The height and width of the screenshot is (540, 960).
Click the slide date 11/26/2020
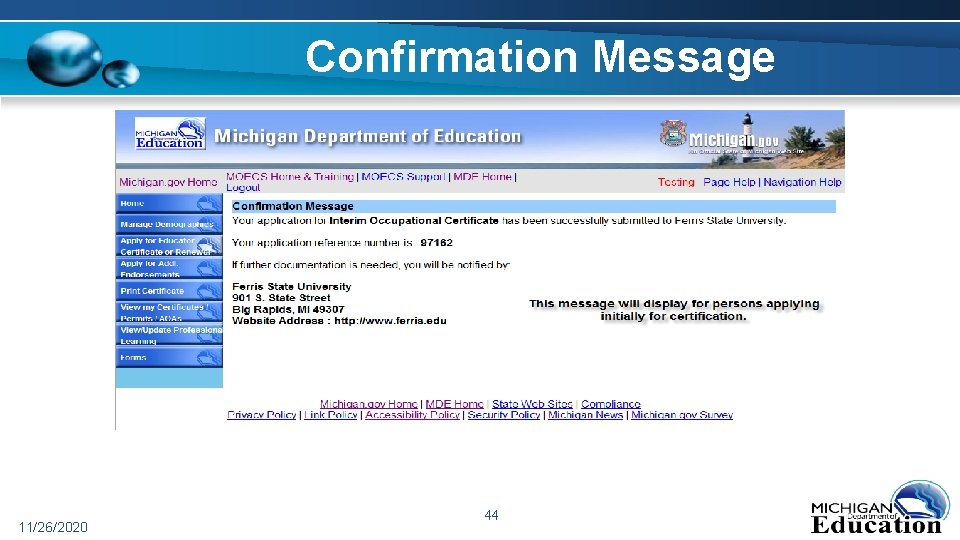coord(53,527)
